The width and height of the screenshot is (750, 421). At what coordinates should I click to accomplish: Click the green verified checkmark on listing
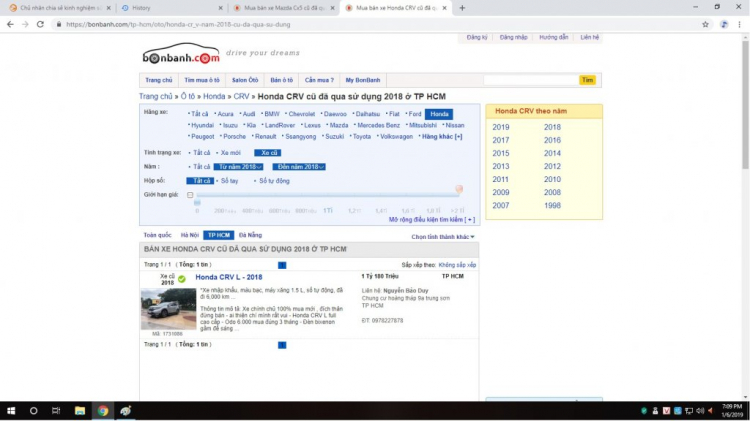182,279
